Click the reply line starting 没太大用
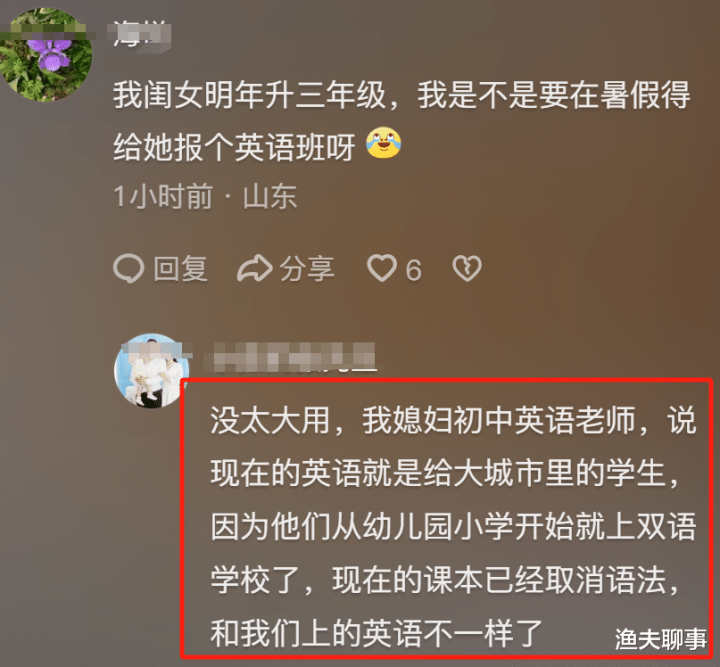The width and height of the screenshot is (720, 667). [454, 420]
